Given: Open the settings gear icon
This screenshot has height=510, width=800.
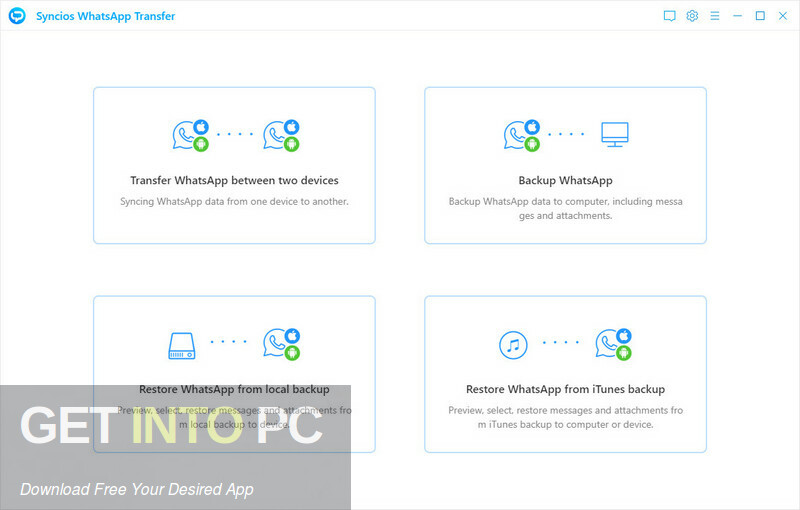Looking at the screenshot, I should pyautogui.click(x=692, y=16).
